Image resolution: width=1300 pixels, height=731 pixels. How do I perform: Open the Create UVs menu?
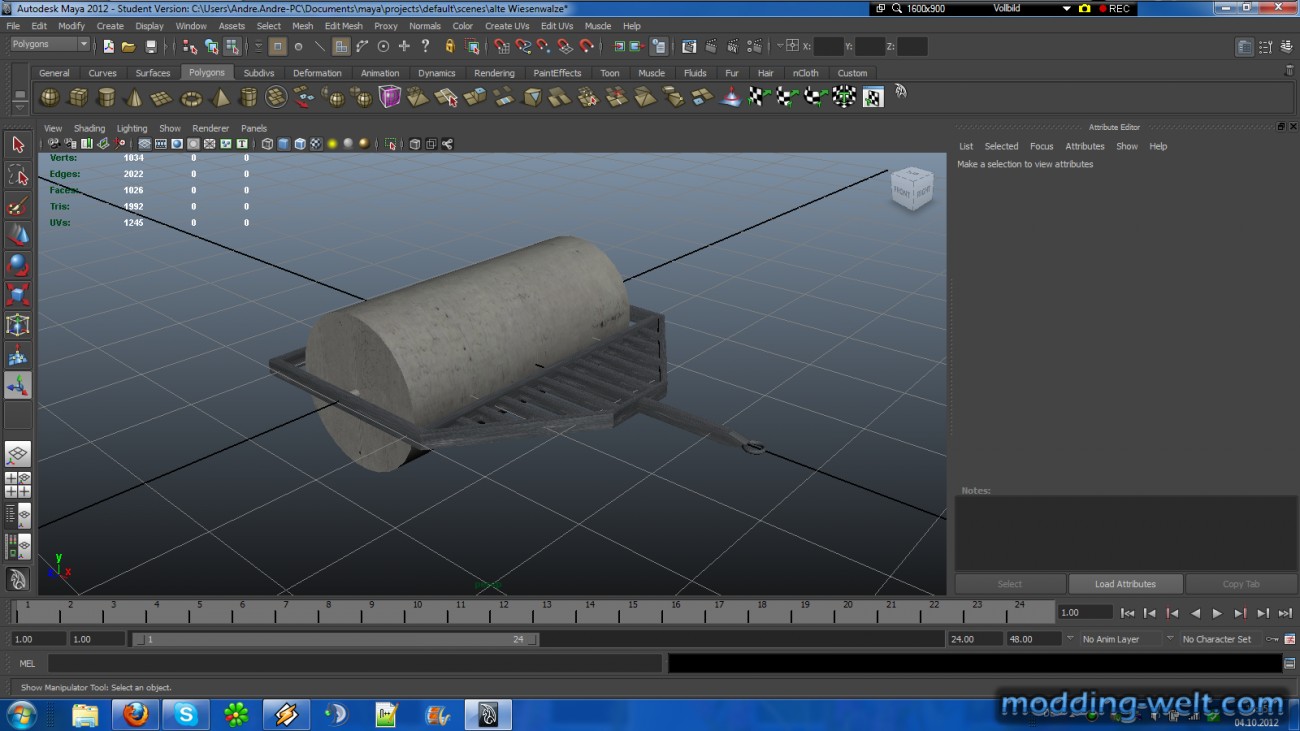pos(507,26)
